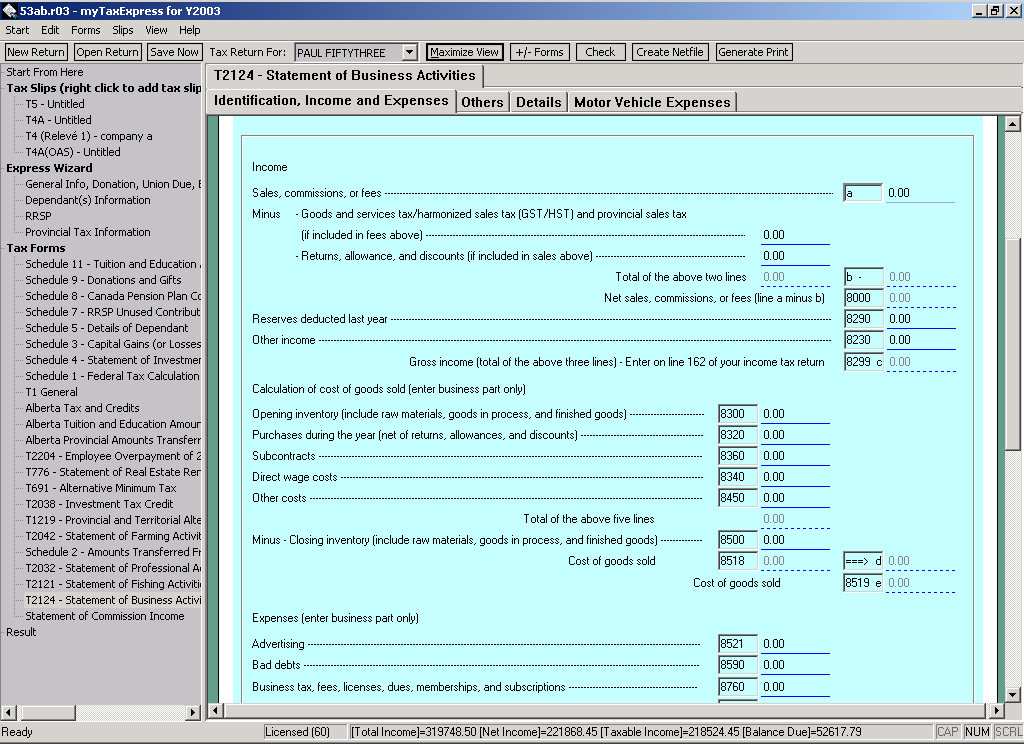Click the New Return toolbar button
Screen dimensions: 1024x744
pyautogui.click(x=36, y=52)
